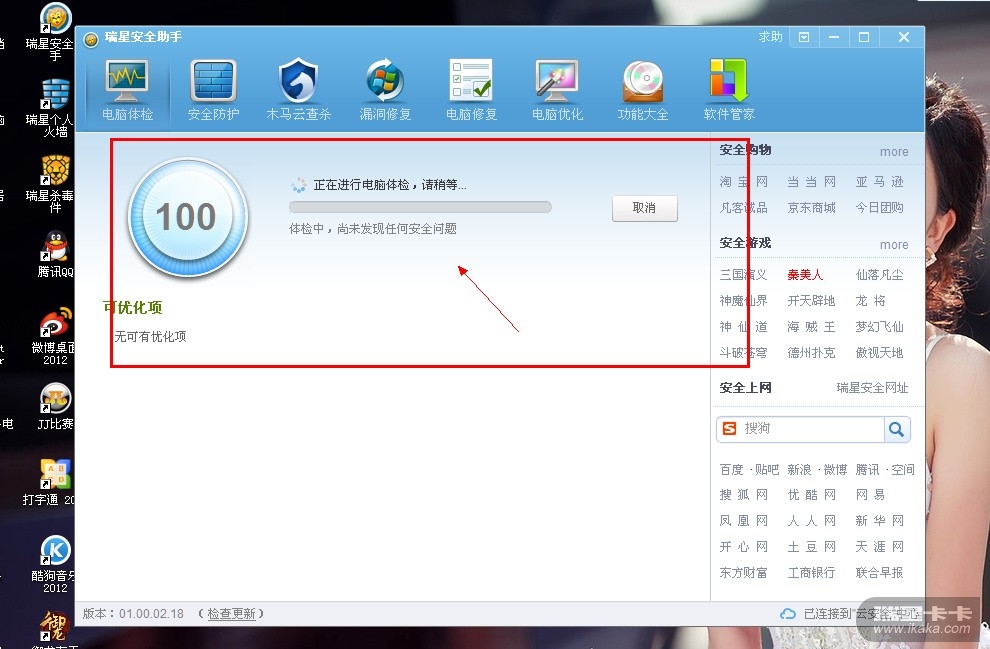Open more links under 安全购物

coord(894,152)
